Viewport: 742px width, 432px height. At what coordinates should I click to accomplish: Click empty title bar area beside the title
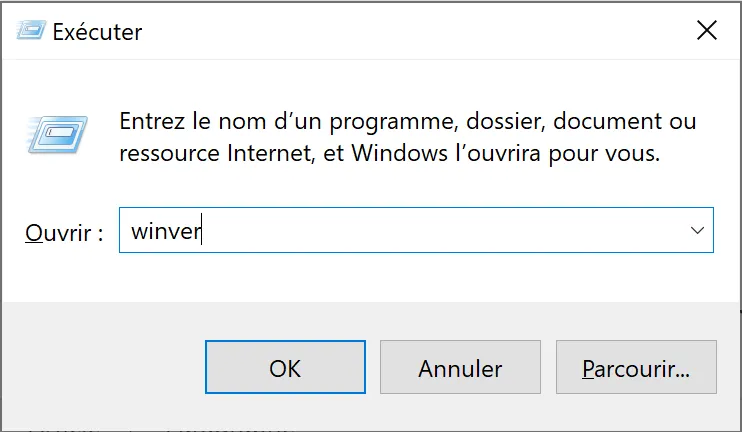tap(400, 31)
